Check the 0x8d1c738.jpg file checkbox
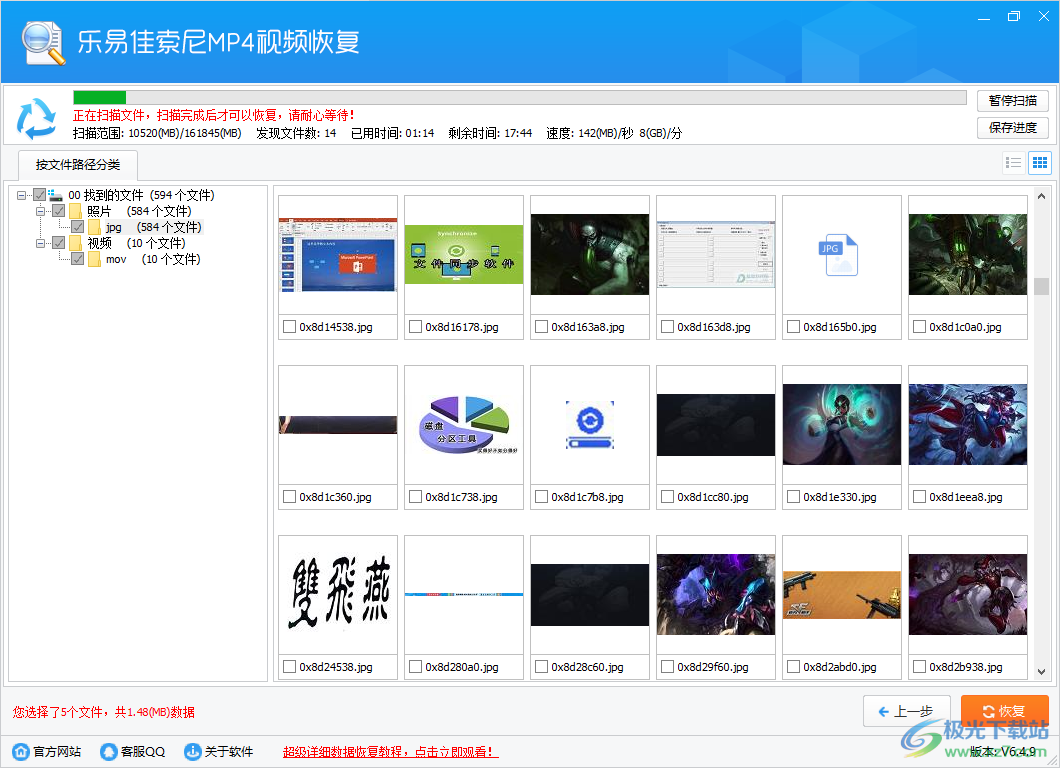The image size is (1060, 768). click(x=415, y=497)
